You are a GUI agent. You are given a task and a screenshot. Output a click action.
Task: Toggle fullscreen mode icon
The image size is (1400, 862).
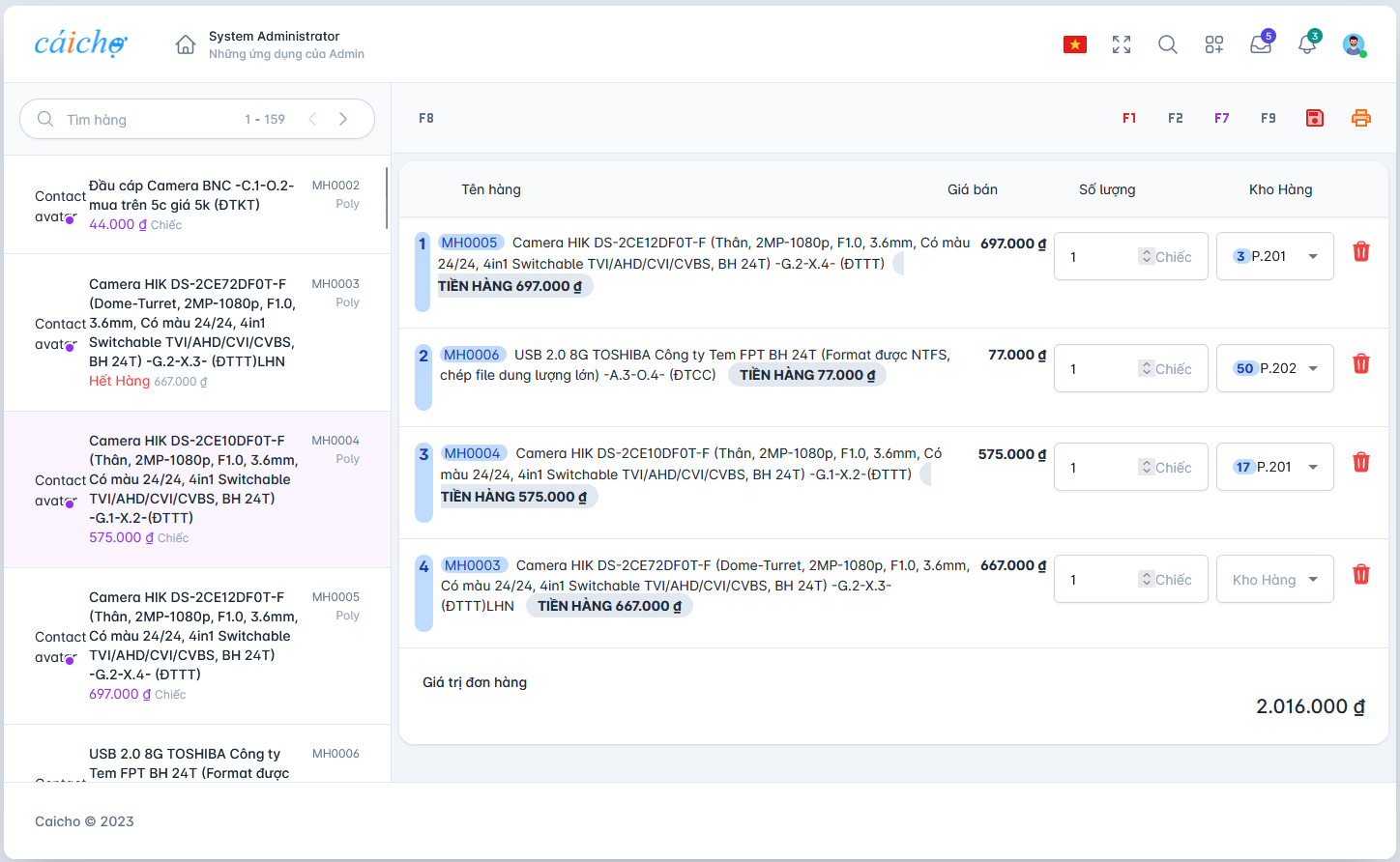pyautogui.click(x=1121, y=44)
